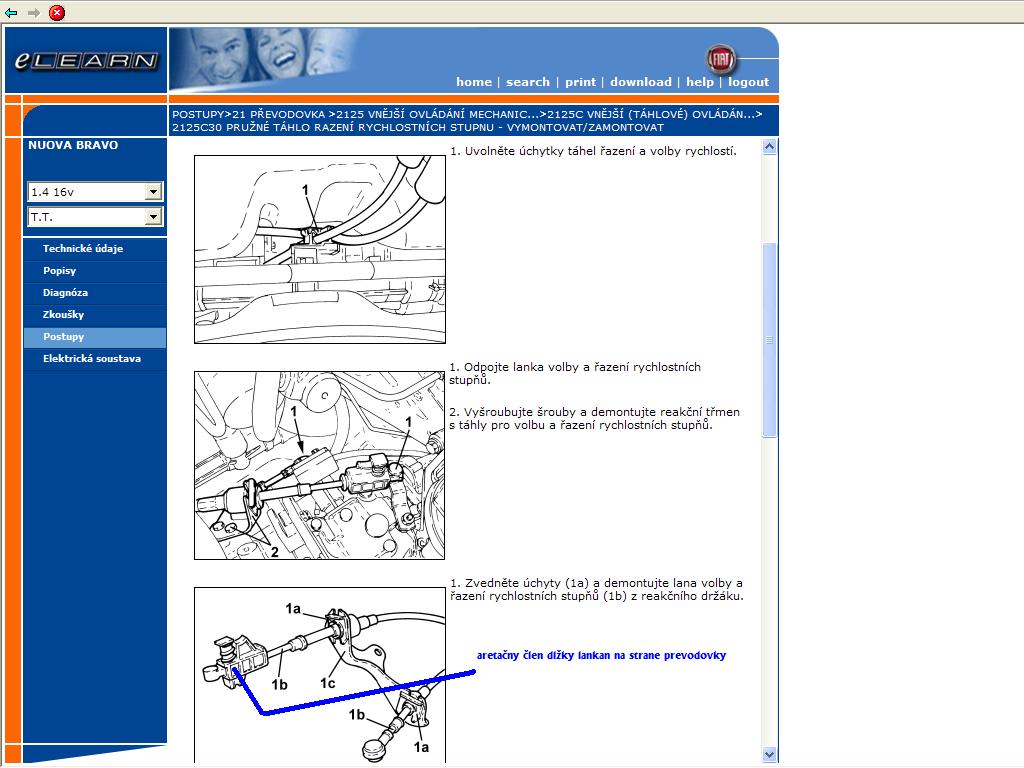Click the green back arrow icon
The width and height of the screenshot is (1024, 768).
coord(11,13)
